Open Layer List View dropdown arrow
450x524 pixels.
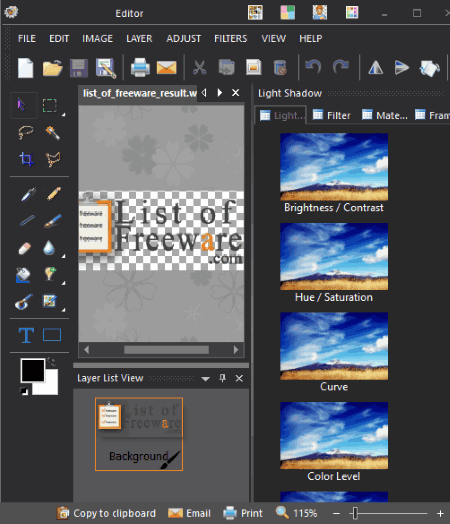[205, 379]
